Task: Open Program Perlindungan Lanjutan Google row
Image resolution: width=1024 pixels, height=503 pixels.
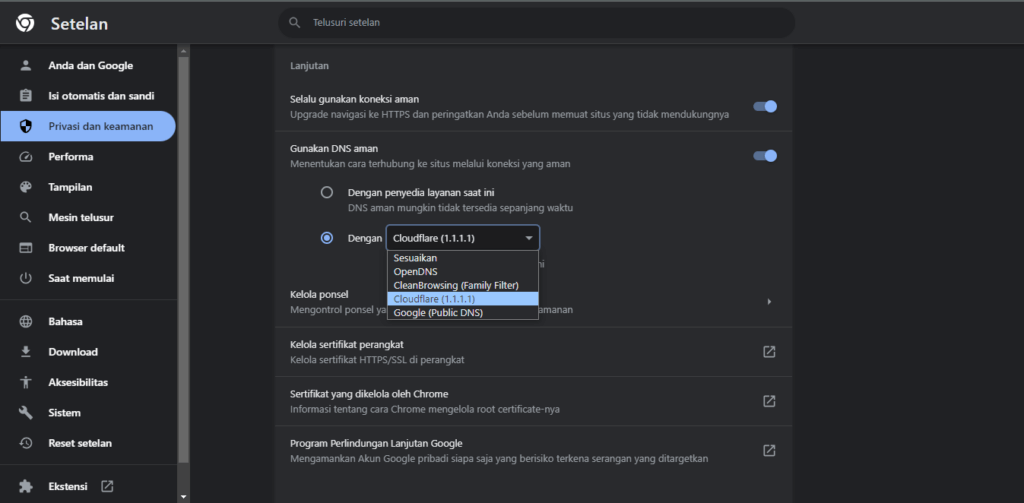Action: click(533, 450)
